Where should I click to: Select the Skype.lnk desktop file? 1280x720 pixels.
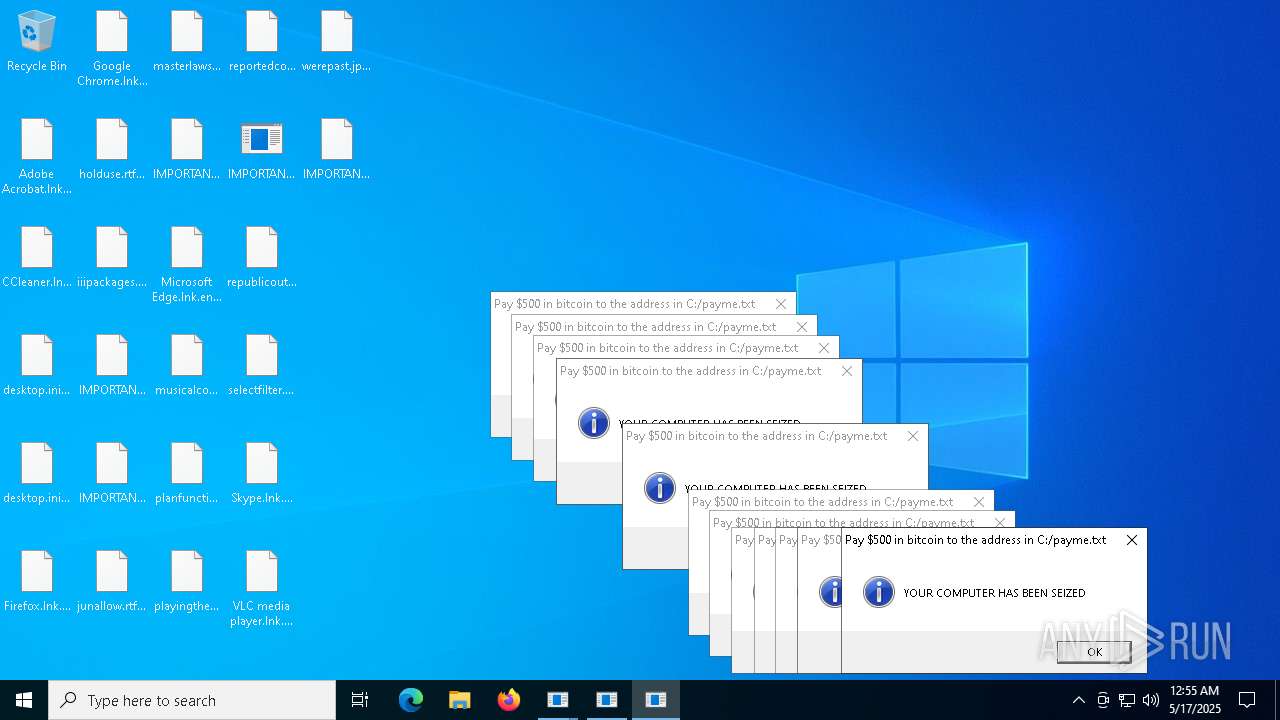(262, 474)
